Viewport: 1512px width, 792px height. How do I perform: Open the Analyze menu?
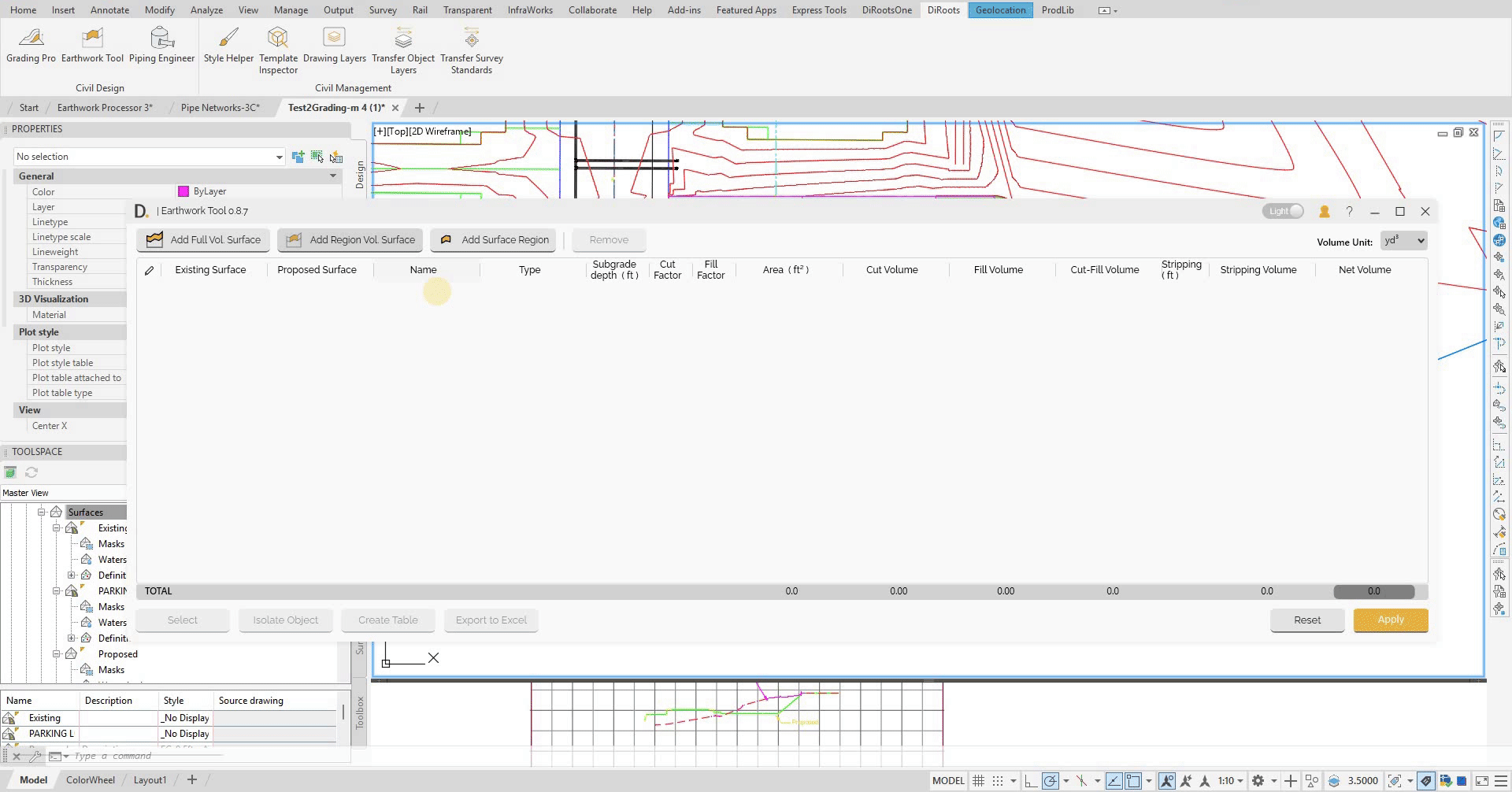pyautogui.click(x=206, y=9)
